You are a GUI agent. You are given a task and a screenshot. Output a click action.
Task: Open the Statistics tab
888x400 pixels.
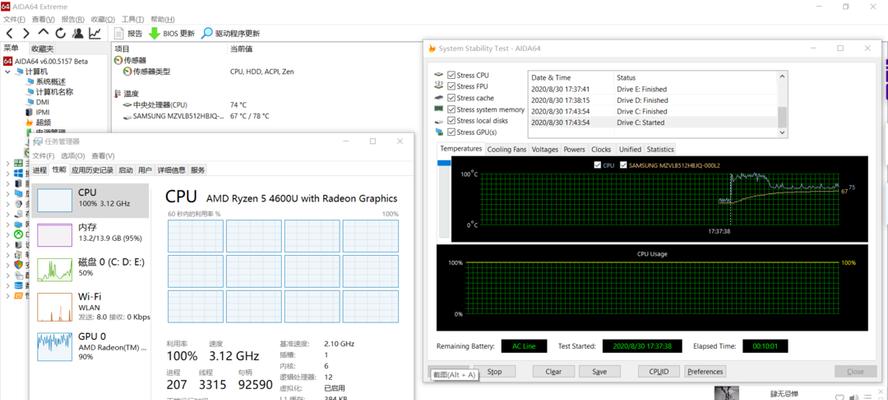pyautogui.click(x=660, y=149)
